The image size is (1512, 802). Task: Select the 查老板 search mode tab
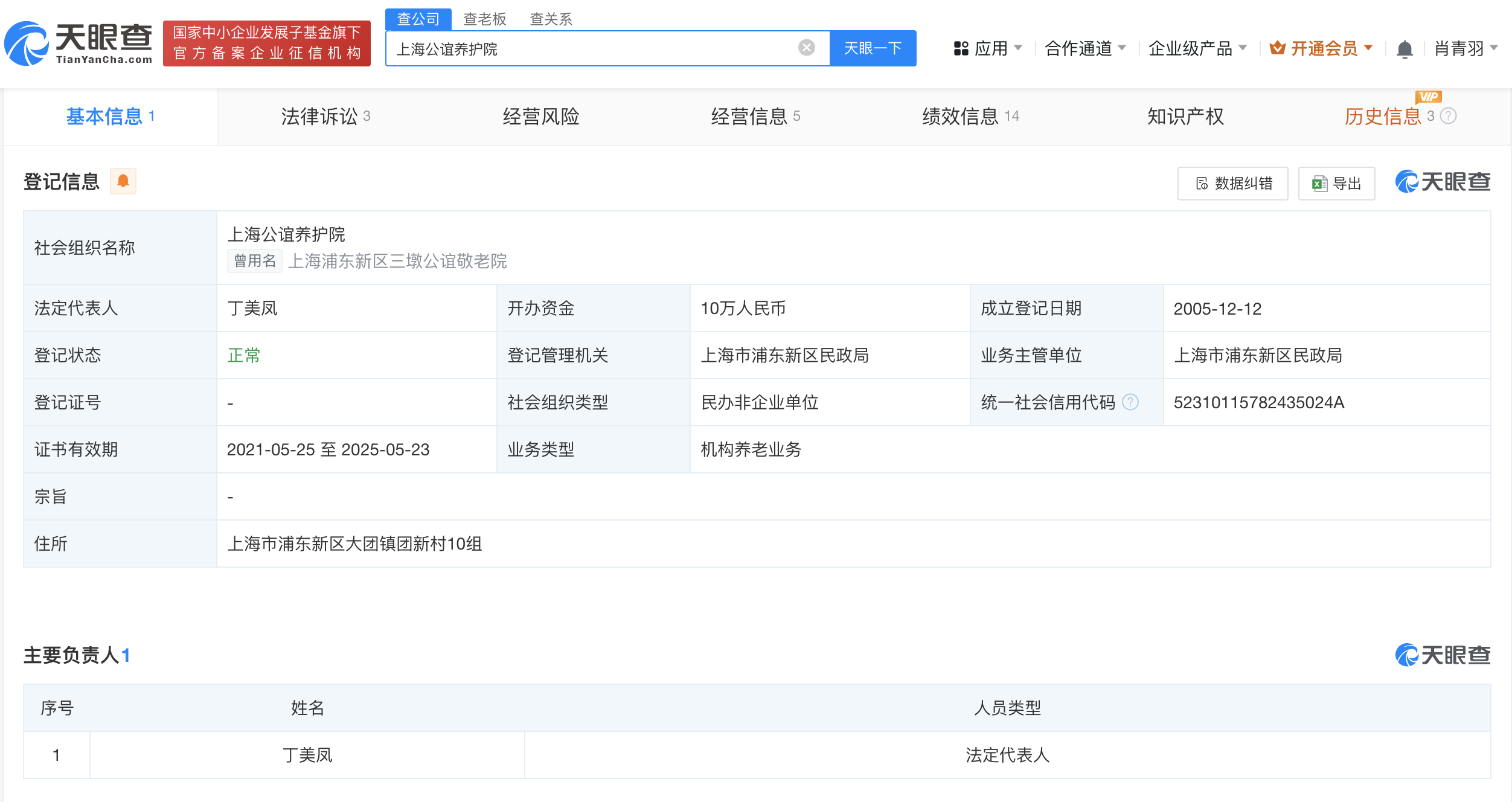pyautogui.click(x=484, y=19)
